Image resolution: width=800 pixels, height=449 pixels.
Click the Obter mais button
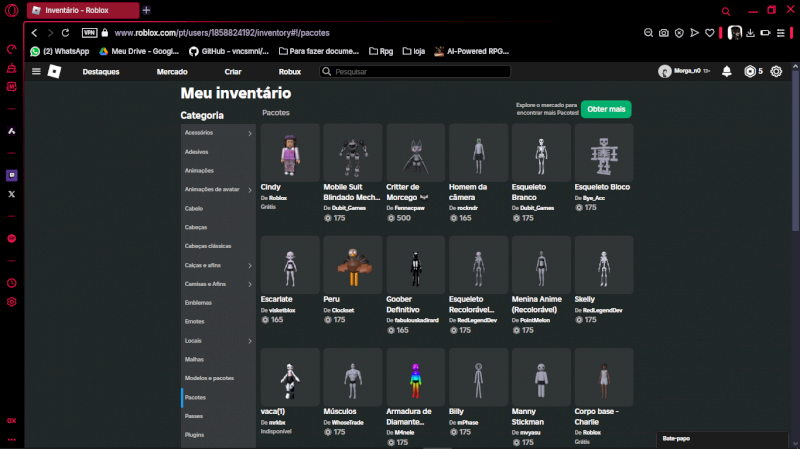606,109
